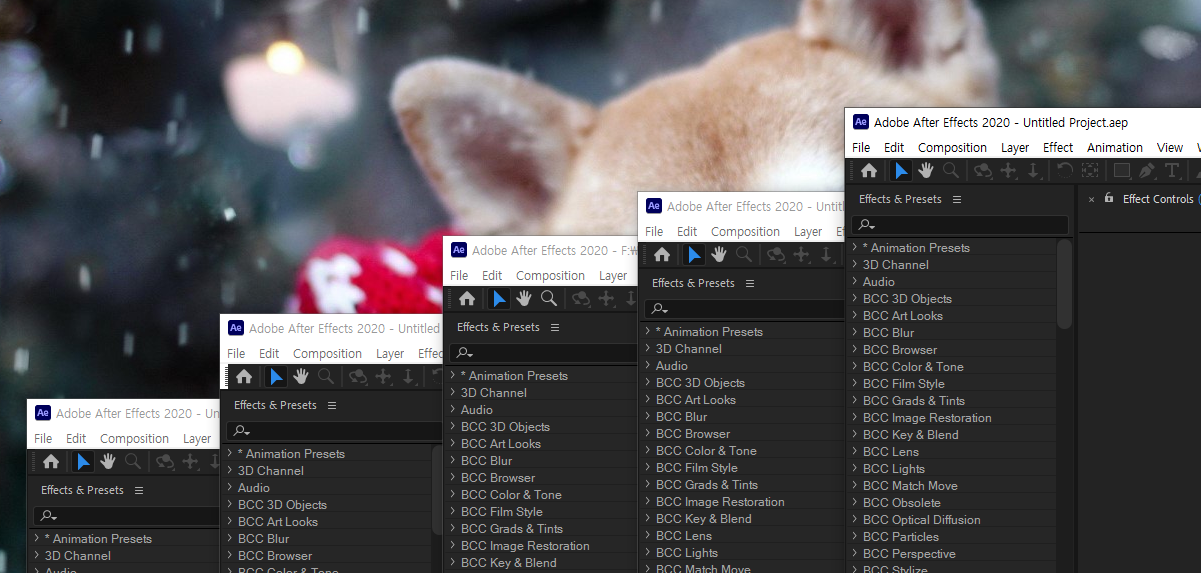1201x573 pixels.
Task: Click effects search field in middle window
Action: pos(543,353)
